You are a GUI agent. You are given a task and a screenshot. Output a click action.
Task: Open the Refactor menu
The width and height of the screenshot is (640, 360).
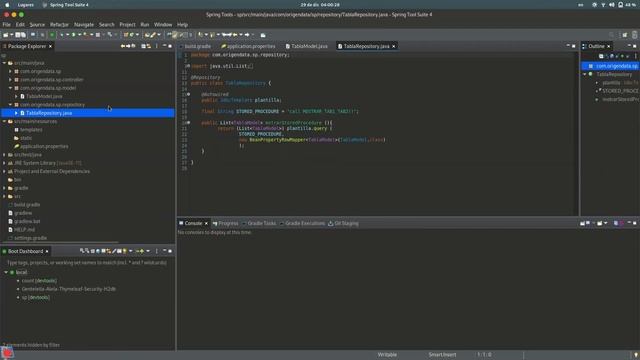59,24
